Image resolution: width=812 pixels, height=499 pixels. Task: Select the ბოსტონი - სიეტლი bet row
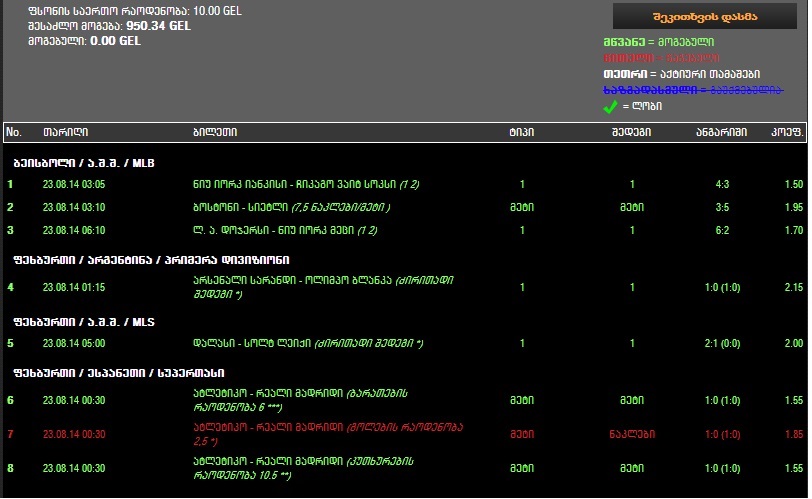point(405,208)
